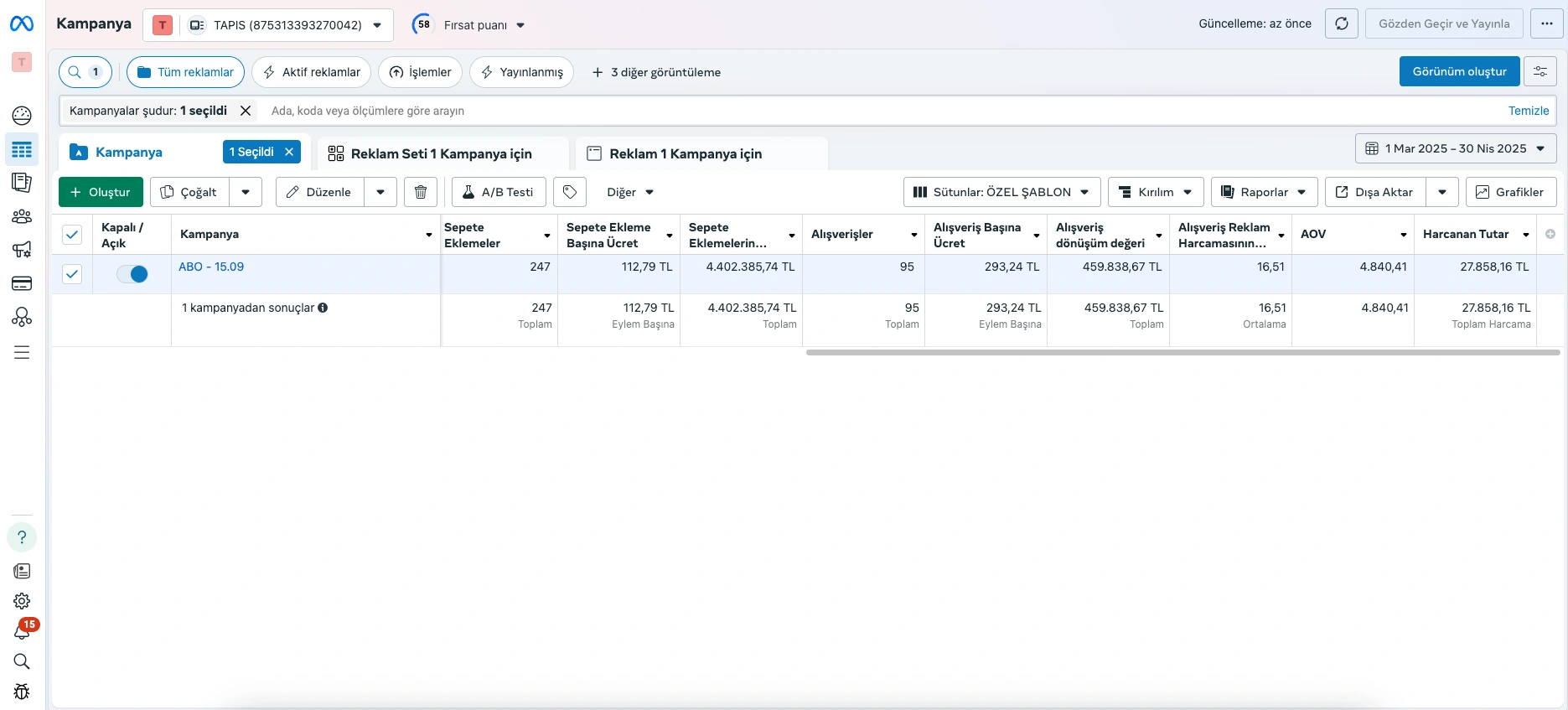Open audiences icon in left sidebar
The image size is (1568, 710).
click(x=22, y=216)
